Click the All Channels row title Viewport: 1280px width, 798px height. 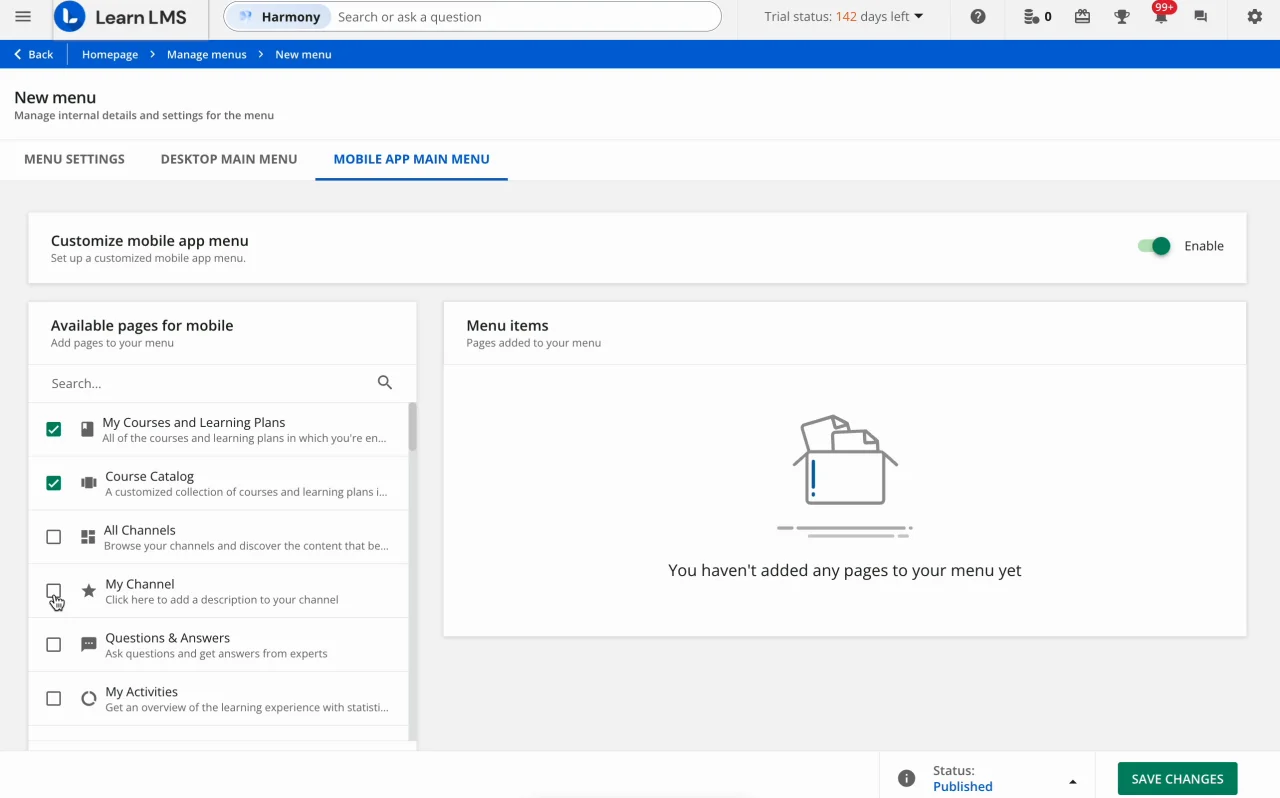click(140, 530)
